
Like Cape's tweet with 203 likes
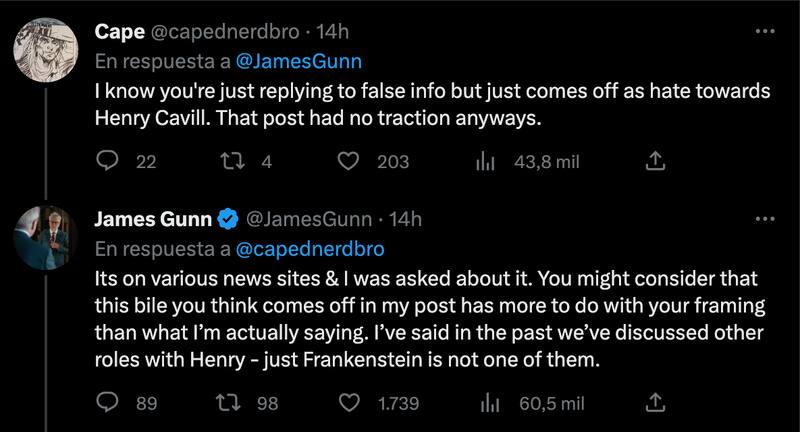349,161
